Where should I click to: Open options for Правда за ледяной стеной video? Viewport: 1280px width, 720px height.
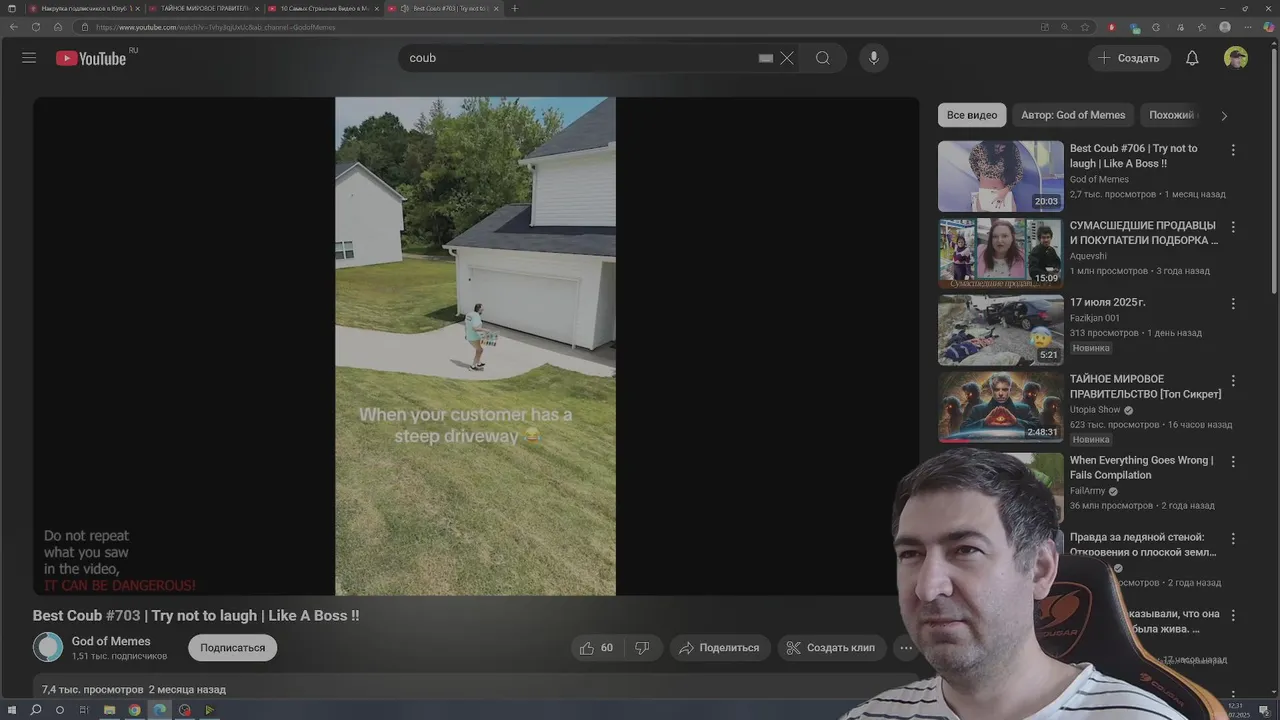point(1233,539)
